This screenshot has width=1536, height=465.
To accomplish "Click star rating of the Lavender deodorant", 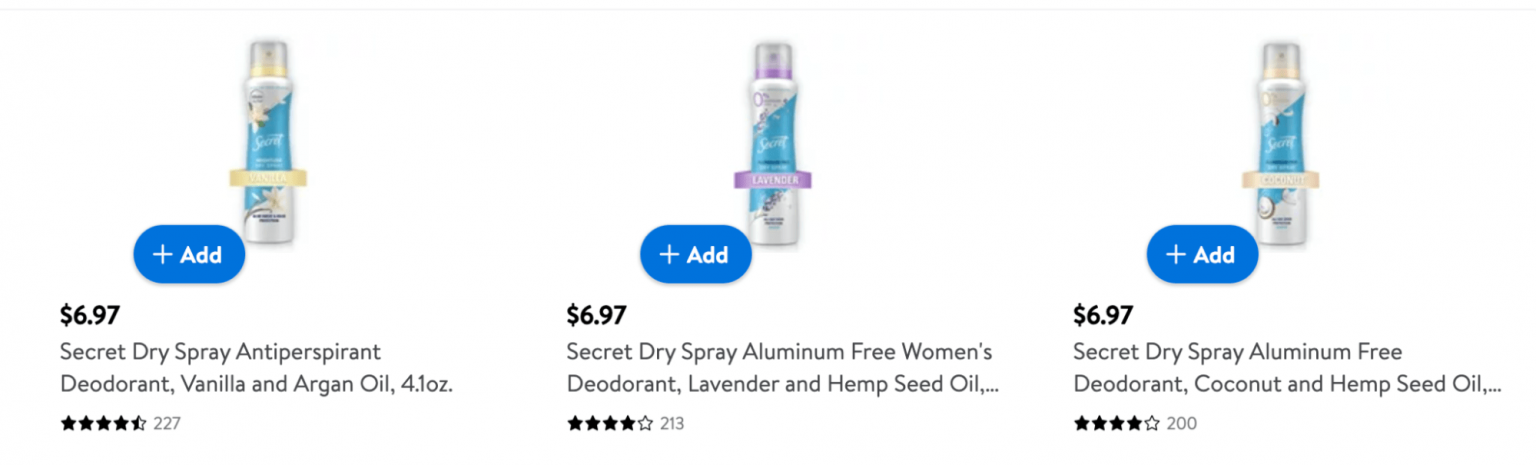I will pyautogui.click(x=610, y=423).
